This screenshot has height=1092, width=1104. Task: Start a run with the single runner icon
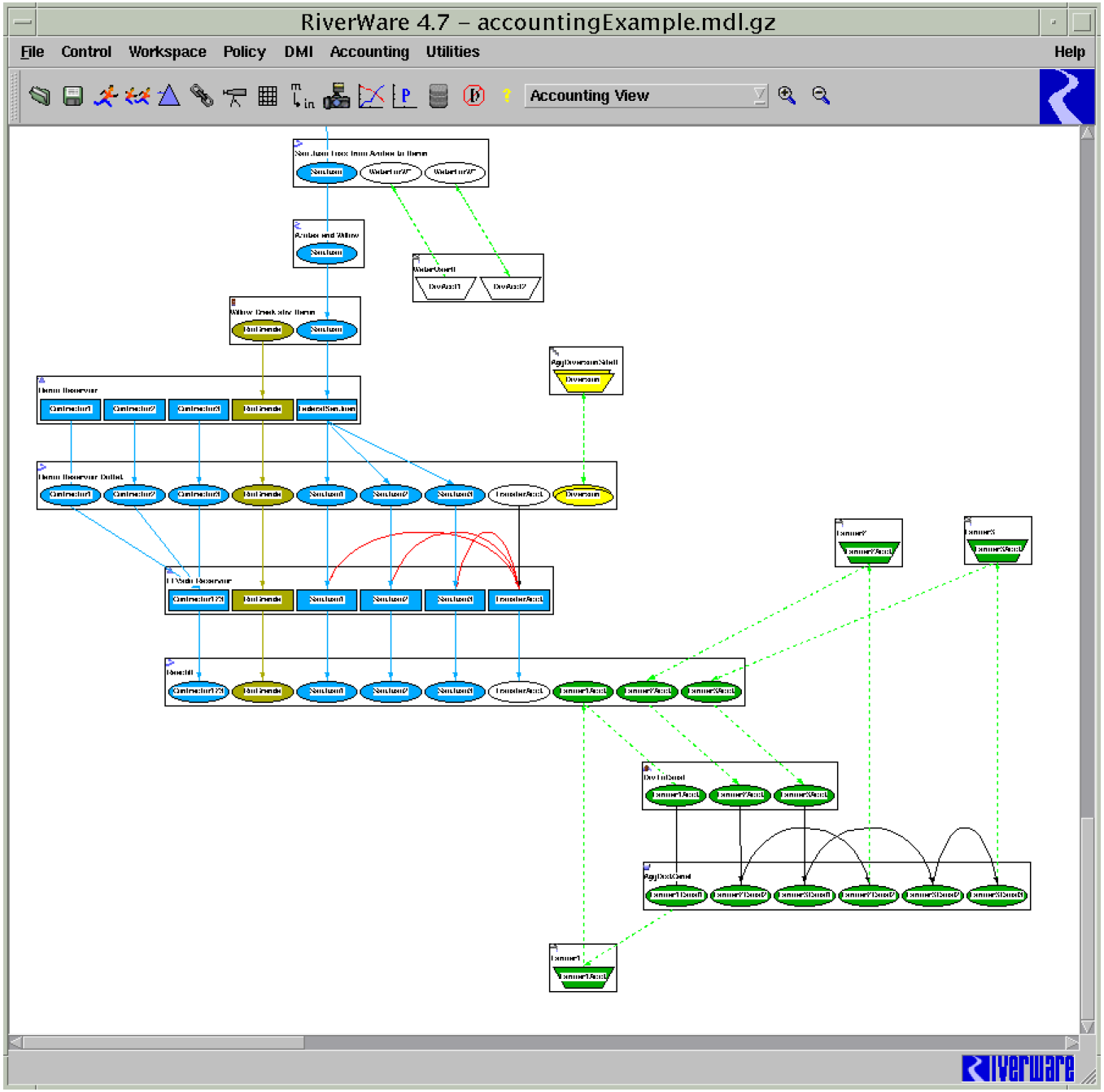point(106,96)
